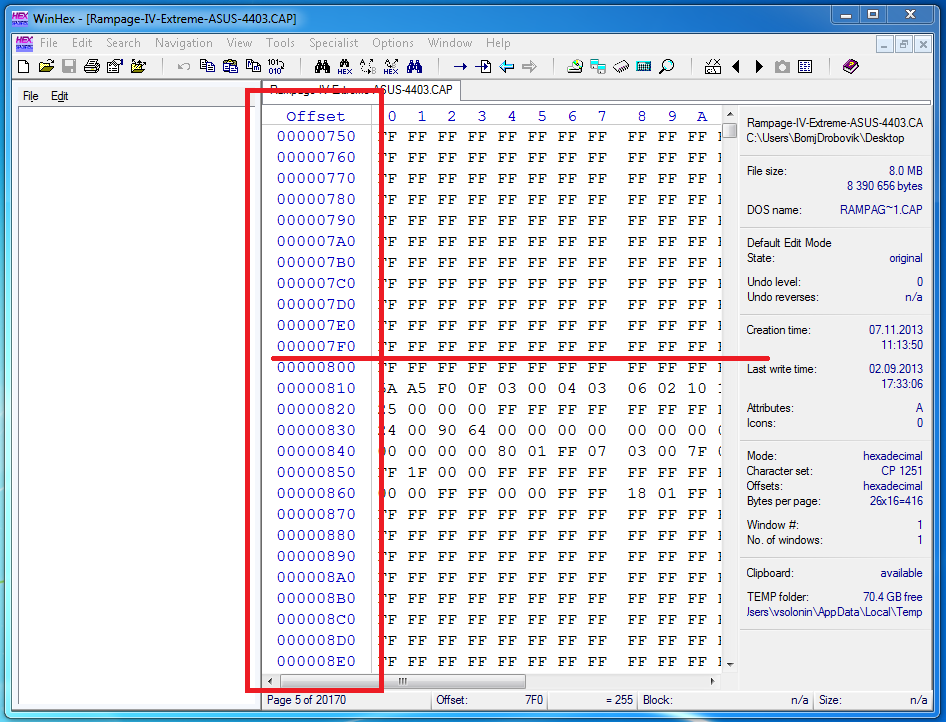946x722 pixels.
Task: Open the File menu in the menu bar
Action: pos(49,43)
